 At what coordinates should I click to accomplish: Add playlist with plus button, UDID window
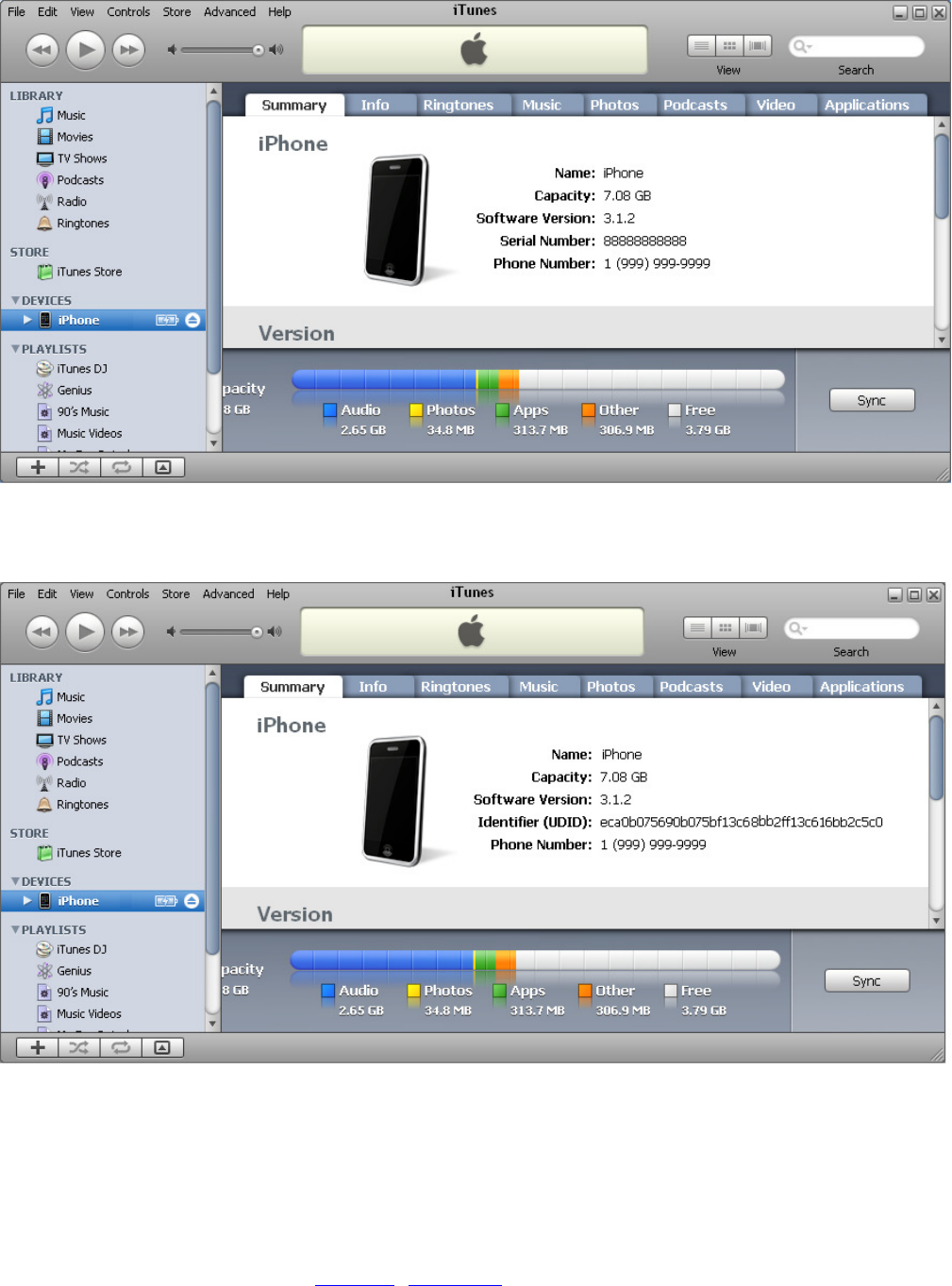click(38, 1047)
